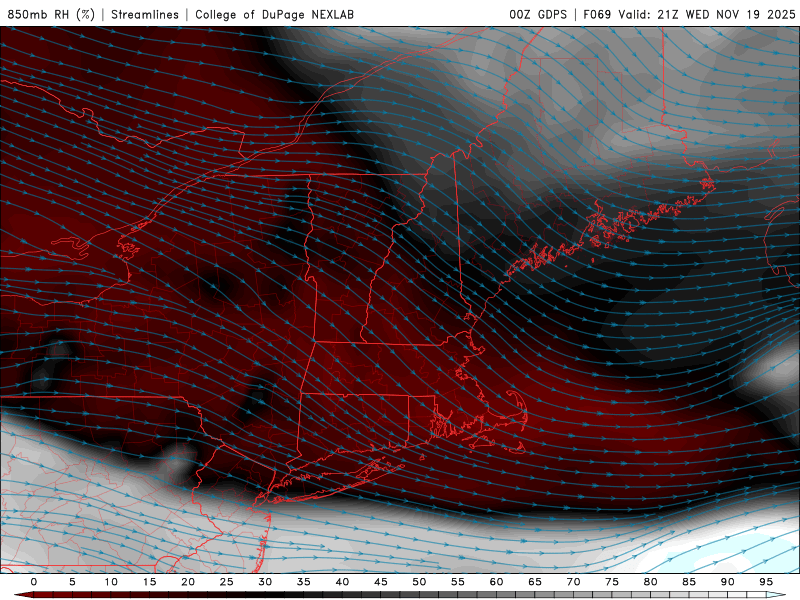Viewport: 800px width, 600px height.
Task: Click the Cape Cod hook on the map
Action: point(515,408)
